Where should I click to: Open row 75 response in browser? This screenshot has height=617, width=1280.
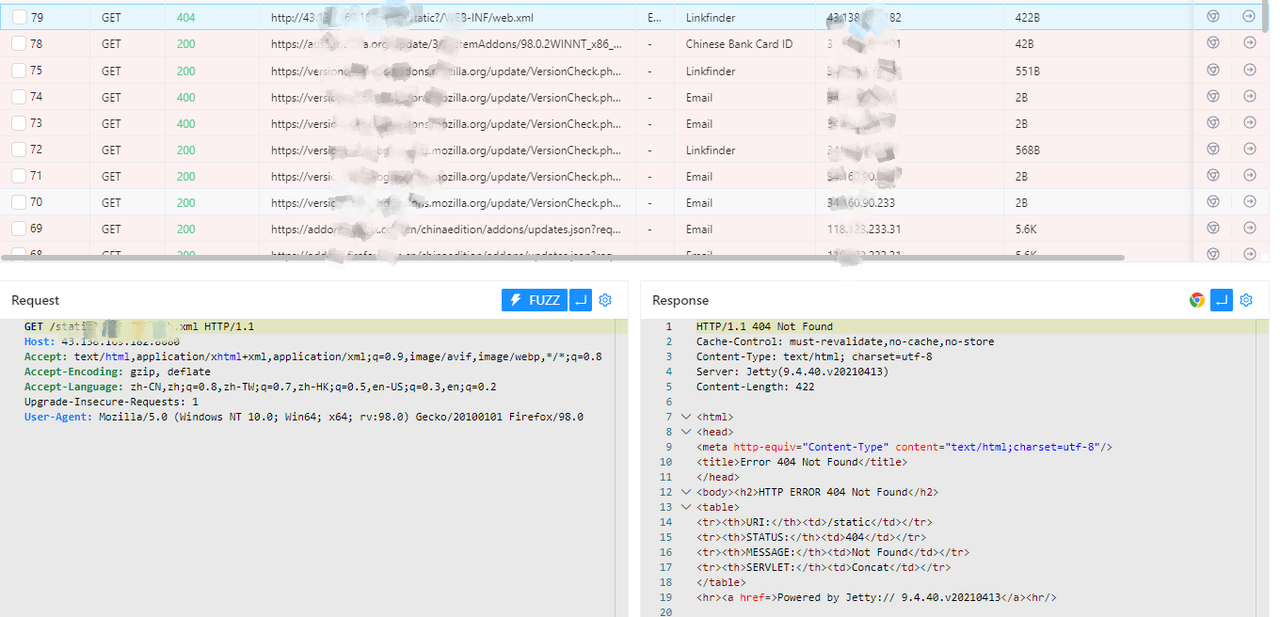pyautogui.click(x=1213, y=70)
